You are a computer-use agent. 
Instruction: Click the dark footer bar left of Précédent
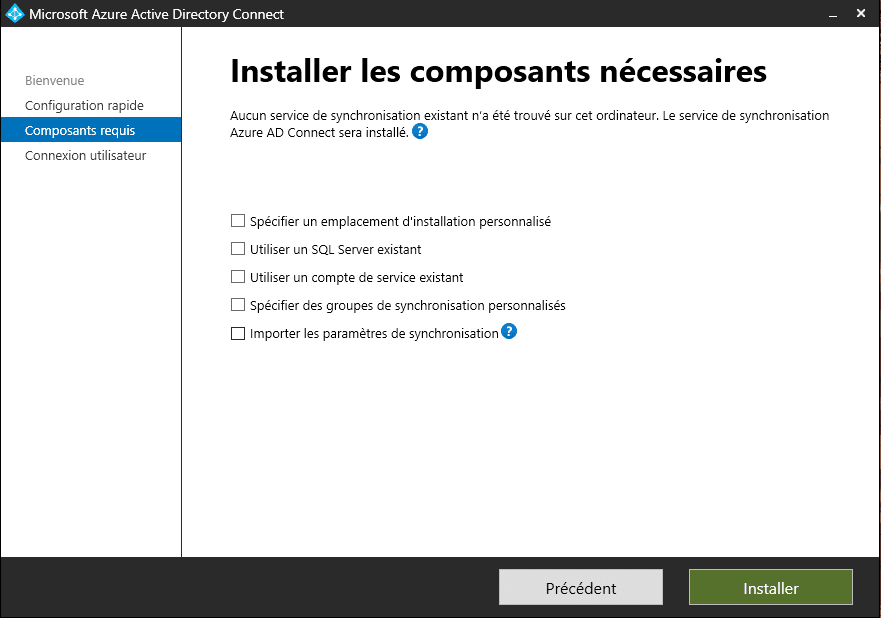click(x=250, y=588)
